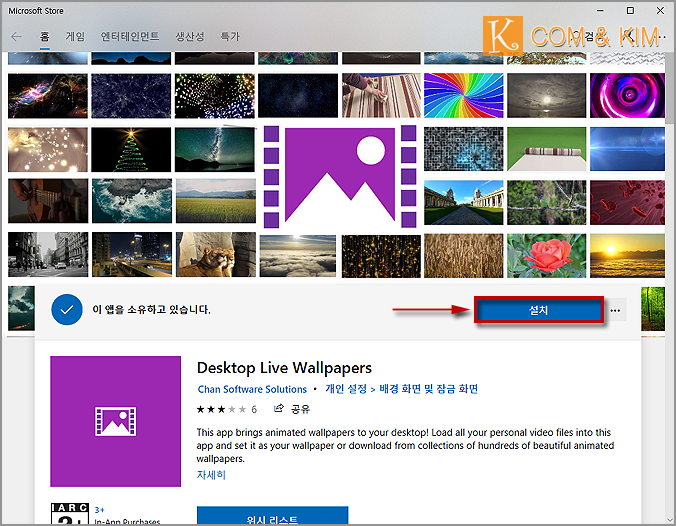Screen dimensions: 676x526
Task: Open the 게임 tab
Action: point(75,37)
